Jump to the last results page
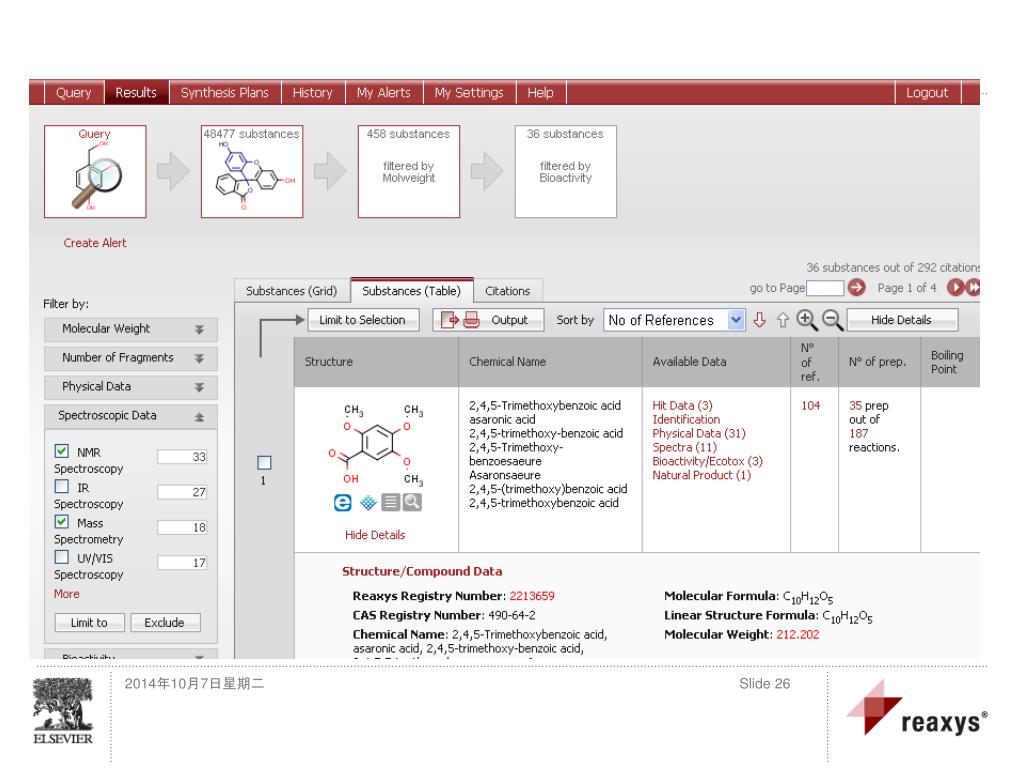 pyautogui.click(x=972, y=287)
